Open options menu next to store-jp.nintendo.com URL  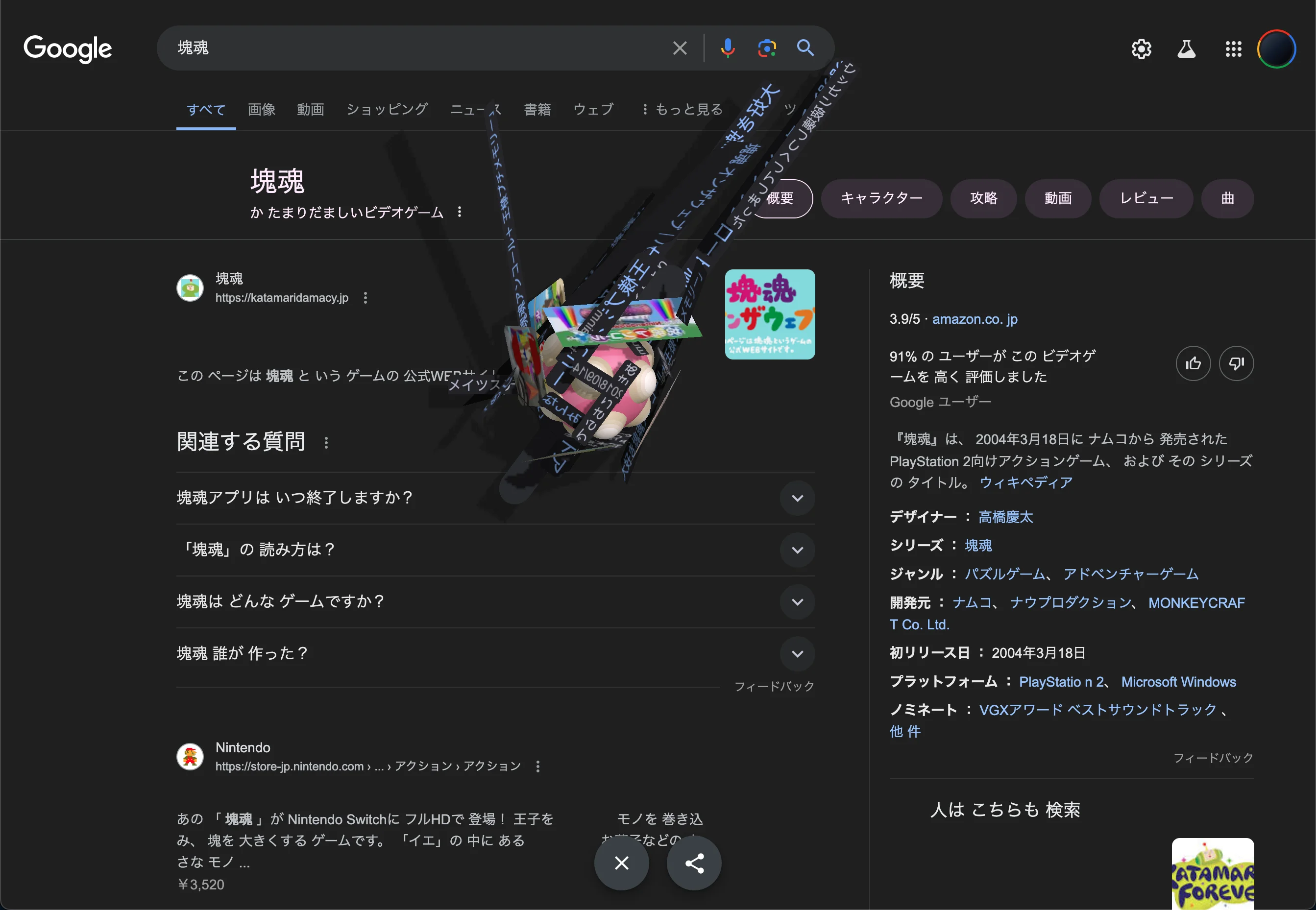[537, 766]
